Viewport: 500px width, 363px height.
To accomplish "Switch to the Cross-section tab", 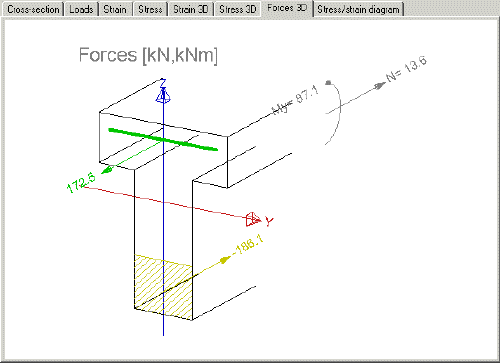I will (x=33, y=9).
